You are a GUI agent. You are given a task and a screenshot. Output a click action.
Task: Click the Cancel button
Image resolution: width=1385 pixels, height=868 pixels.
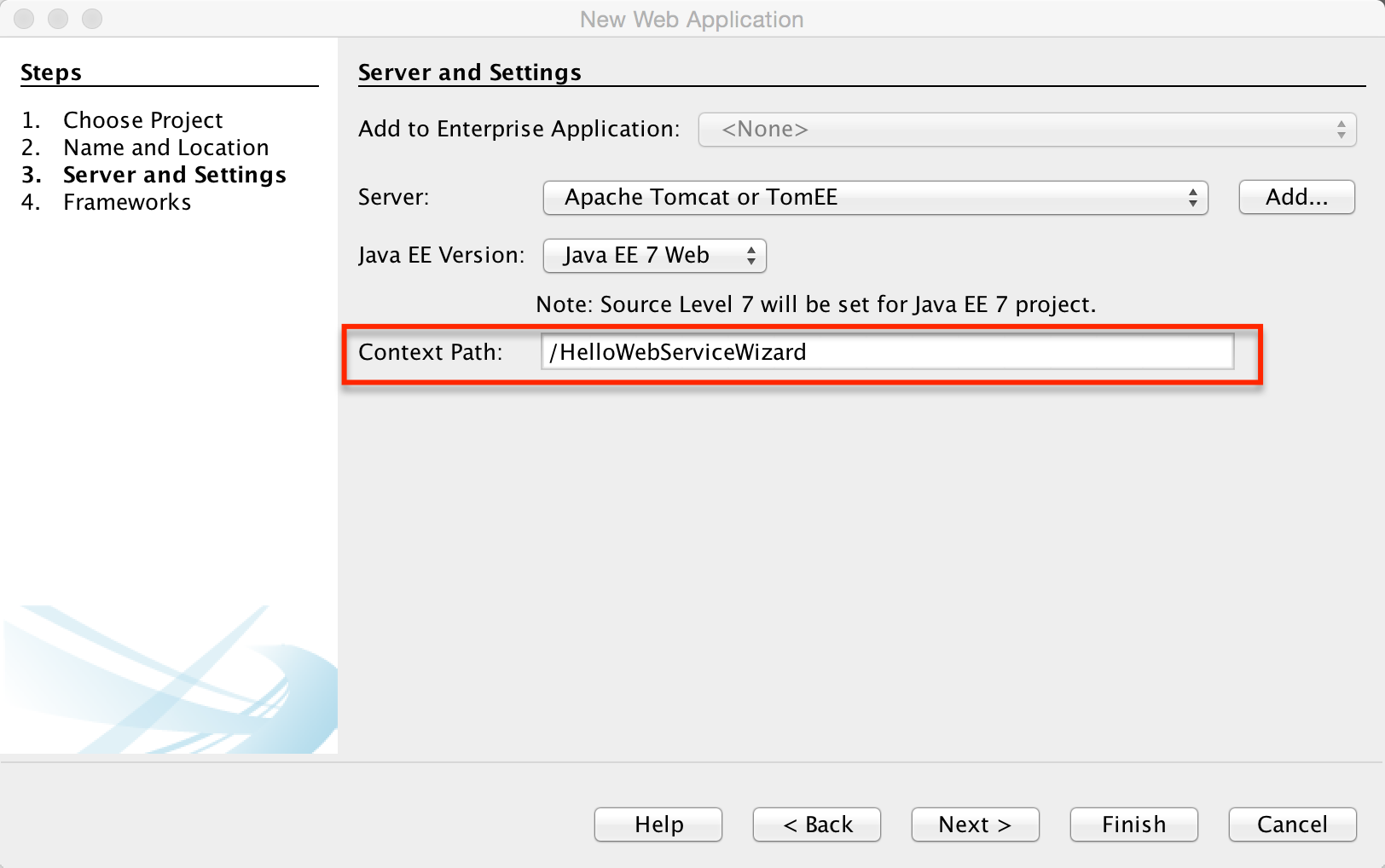click(1291, 824)
